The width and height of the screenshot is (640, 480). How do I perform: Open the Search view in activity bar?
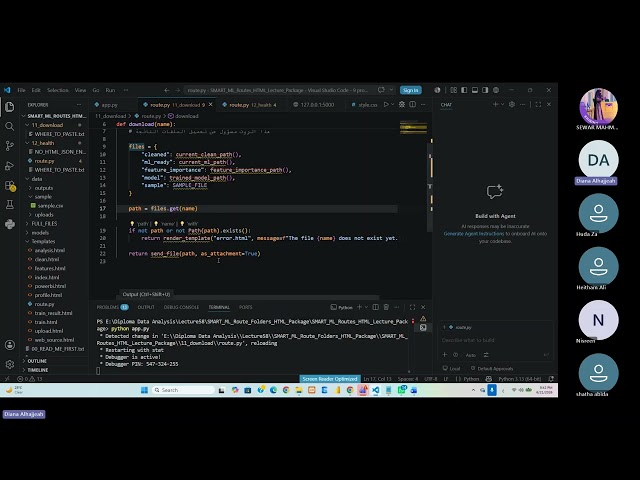(10, 127)
